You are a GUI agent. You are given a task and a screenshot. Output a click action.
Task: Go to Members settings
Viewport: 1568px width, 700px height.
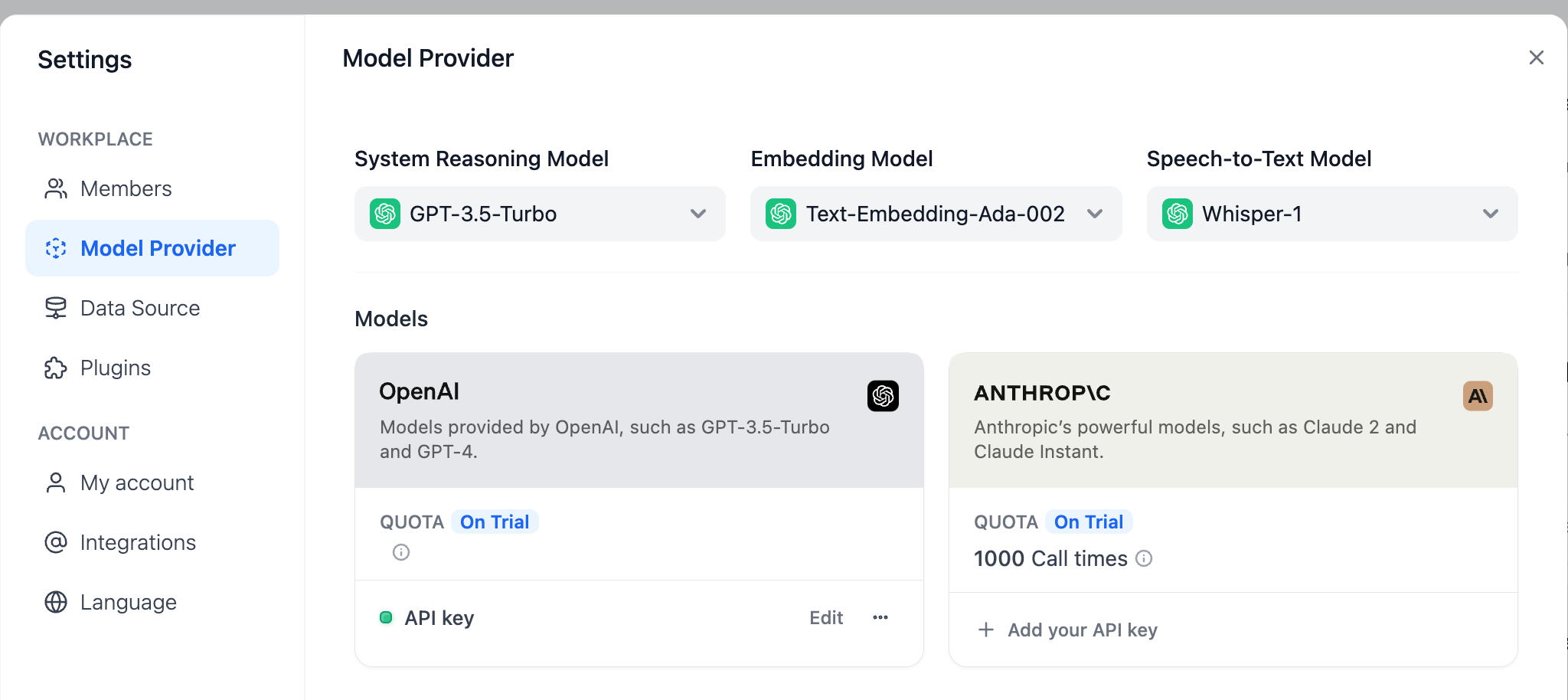(126, 188)
